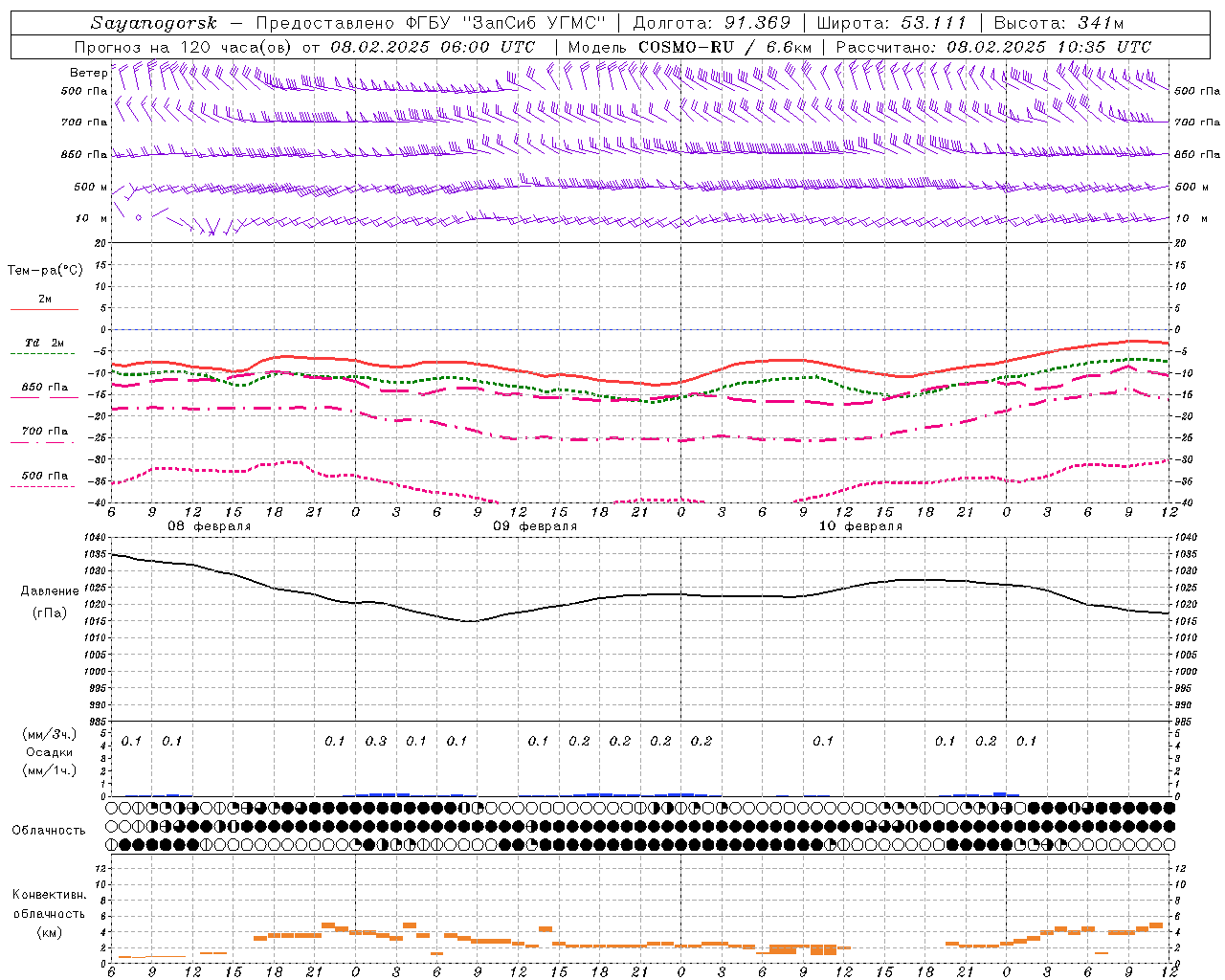Select the "Давление" pressure panel label
1225x980 pixels.
[50, 591]
